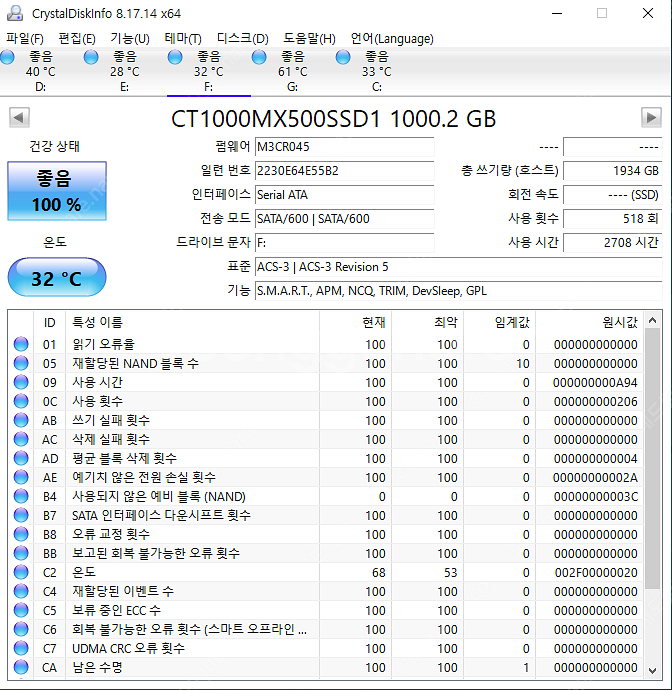Click the 원시값 column header
Viewport: 672px width, 690px height.
589,322
